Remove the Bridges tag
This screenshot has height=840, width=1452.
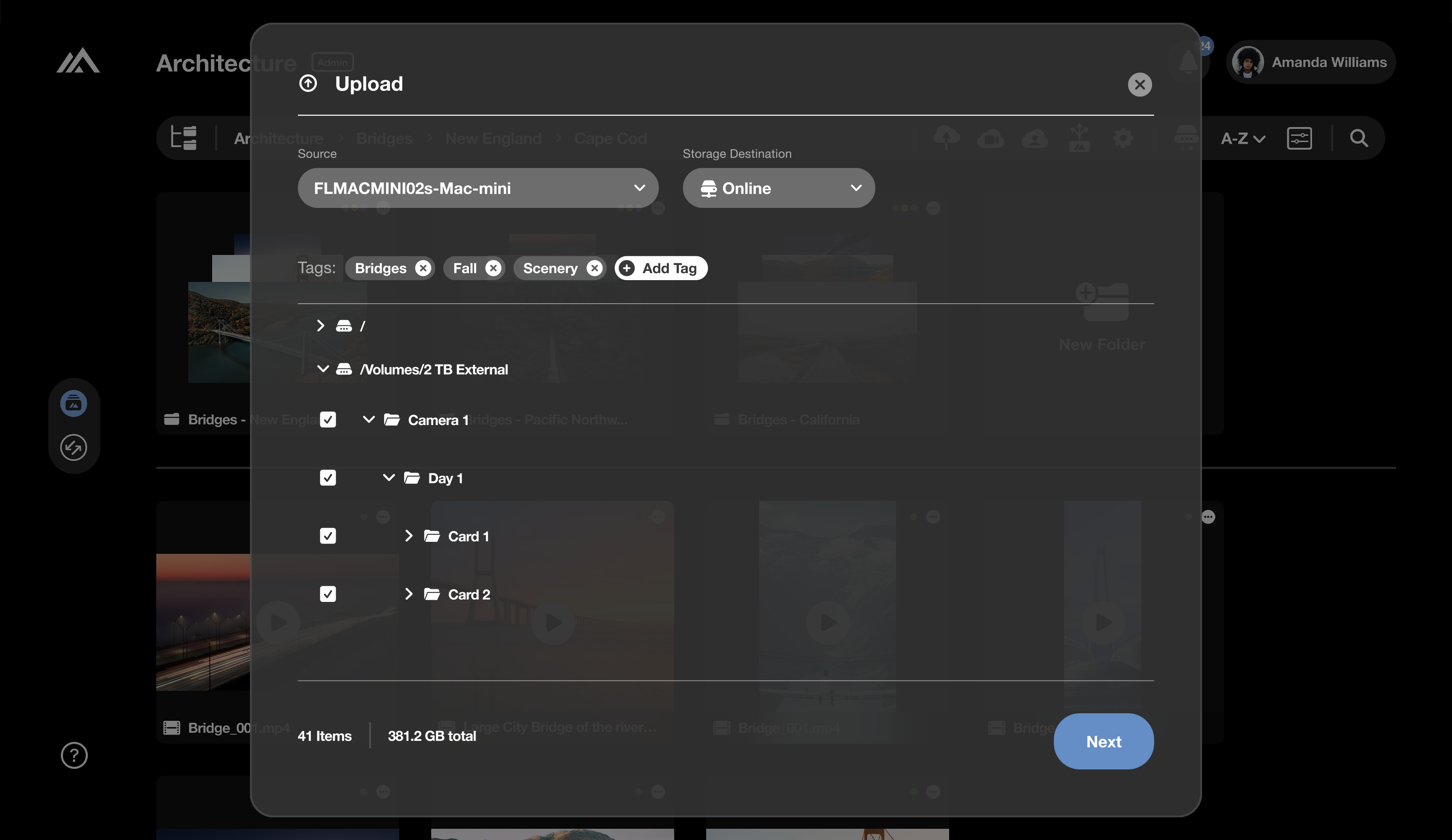(x=423, y=268)
